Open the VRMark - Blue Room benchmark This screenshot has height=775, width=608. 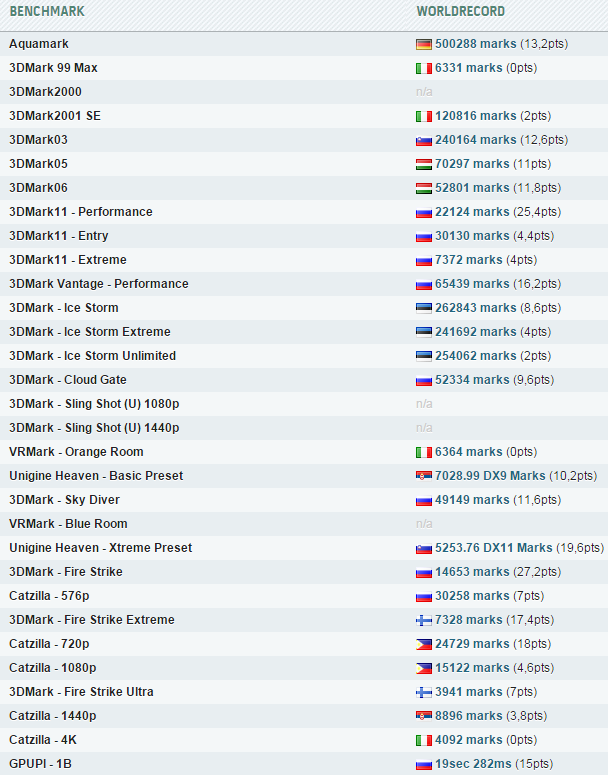[68, 524]
